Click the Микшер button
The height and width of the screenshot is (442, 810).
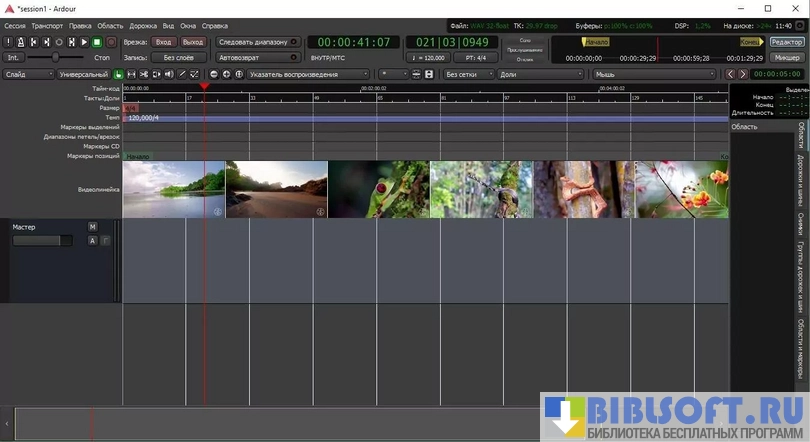point(786,58)
